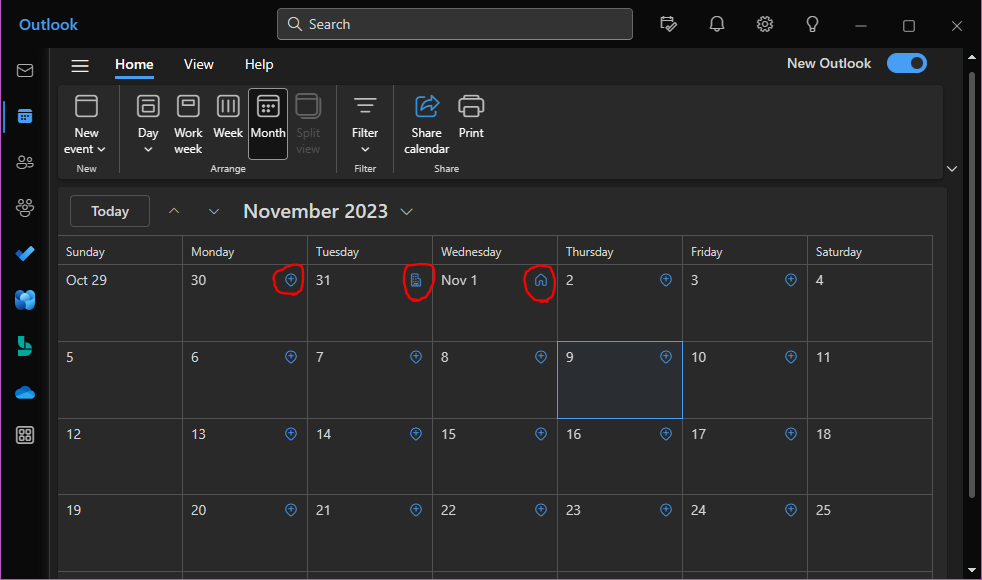Open the Groups icon in sidebar
Screen dimensions: 982x580
(25, 208)
